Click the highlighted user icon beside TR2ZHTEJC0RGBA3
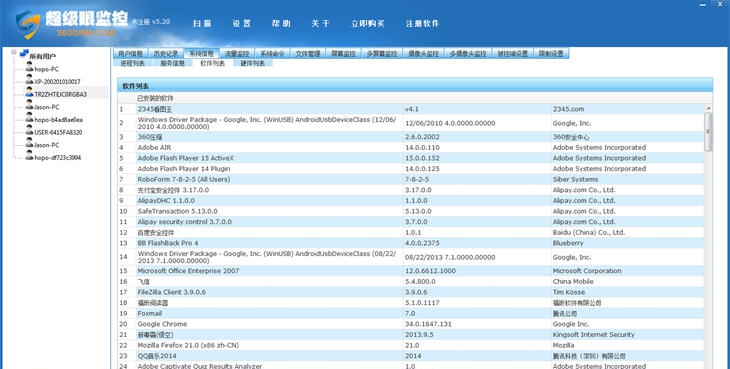Viewport: 730px width, 369px height. [x=29, y=93]
